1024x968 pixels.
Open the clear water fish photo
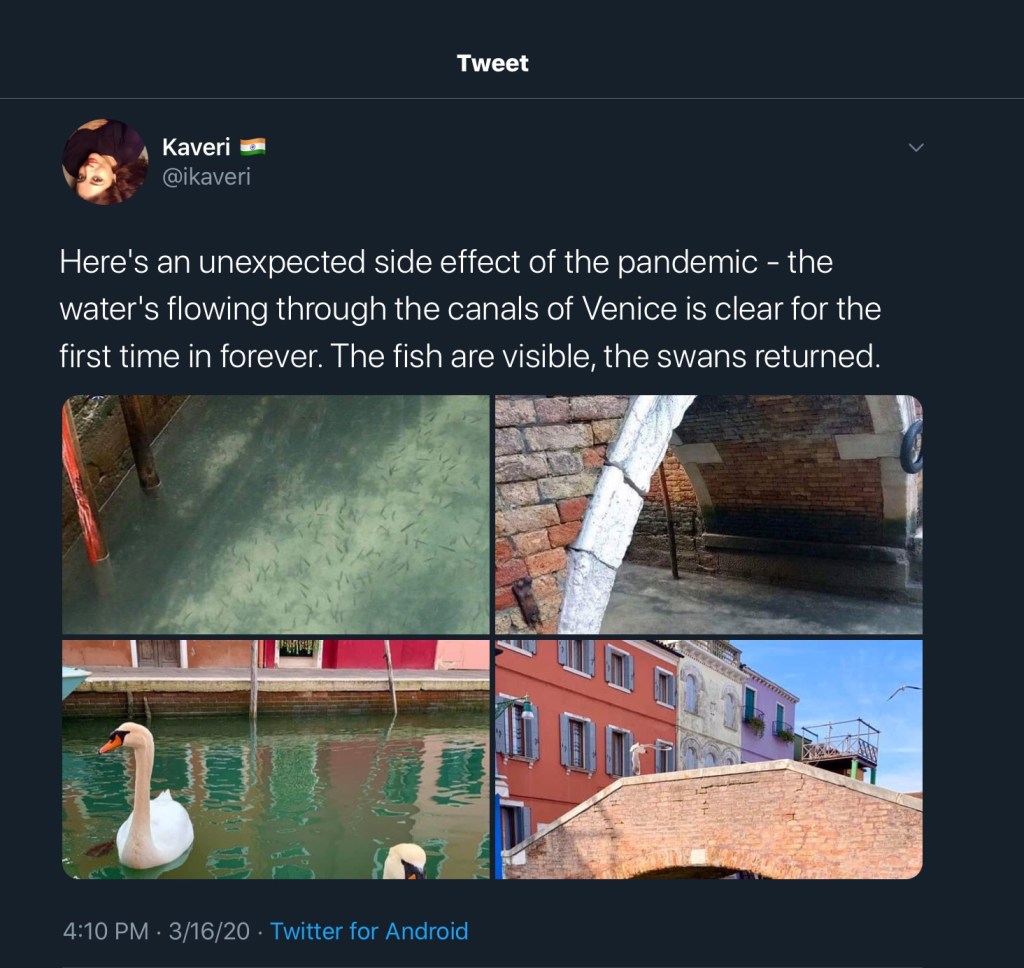pos(275,514)
